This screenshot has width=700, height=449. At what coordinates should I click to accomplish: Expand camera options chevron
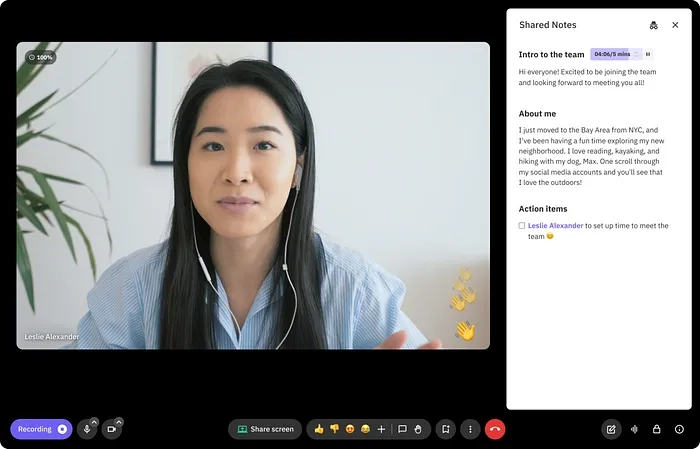(x=119, y=421)
